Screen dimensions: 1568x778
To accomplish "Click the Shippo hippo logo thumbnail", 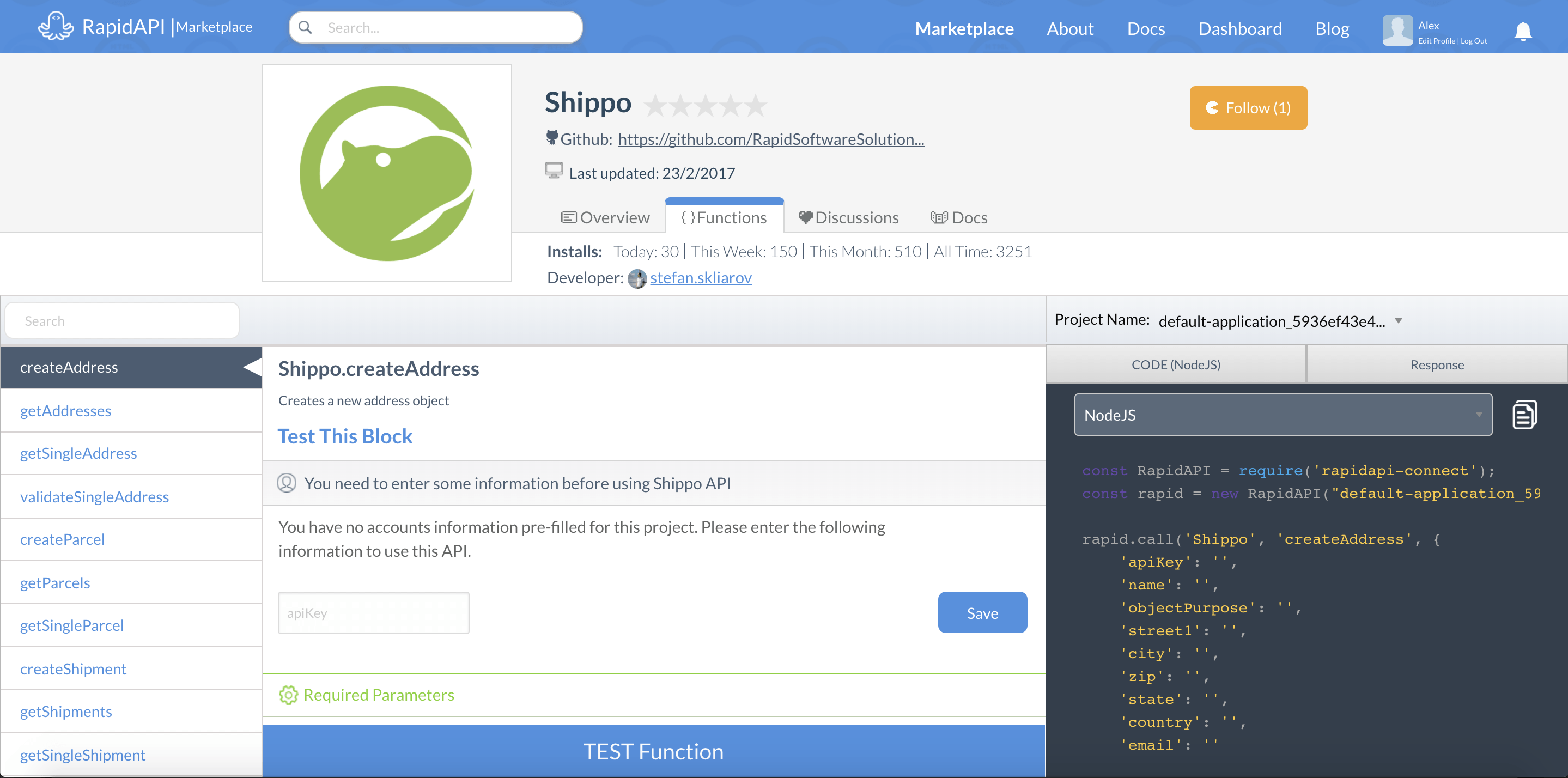I will 386,173.
